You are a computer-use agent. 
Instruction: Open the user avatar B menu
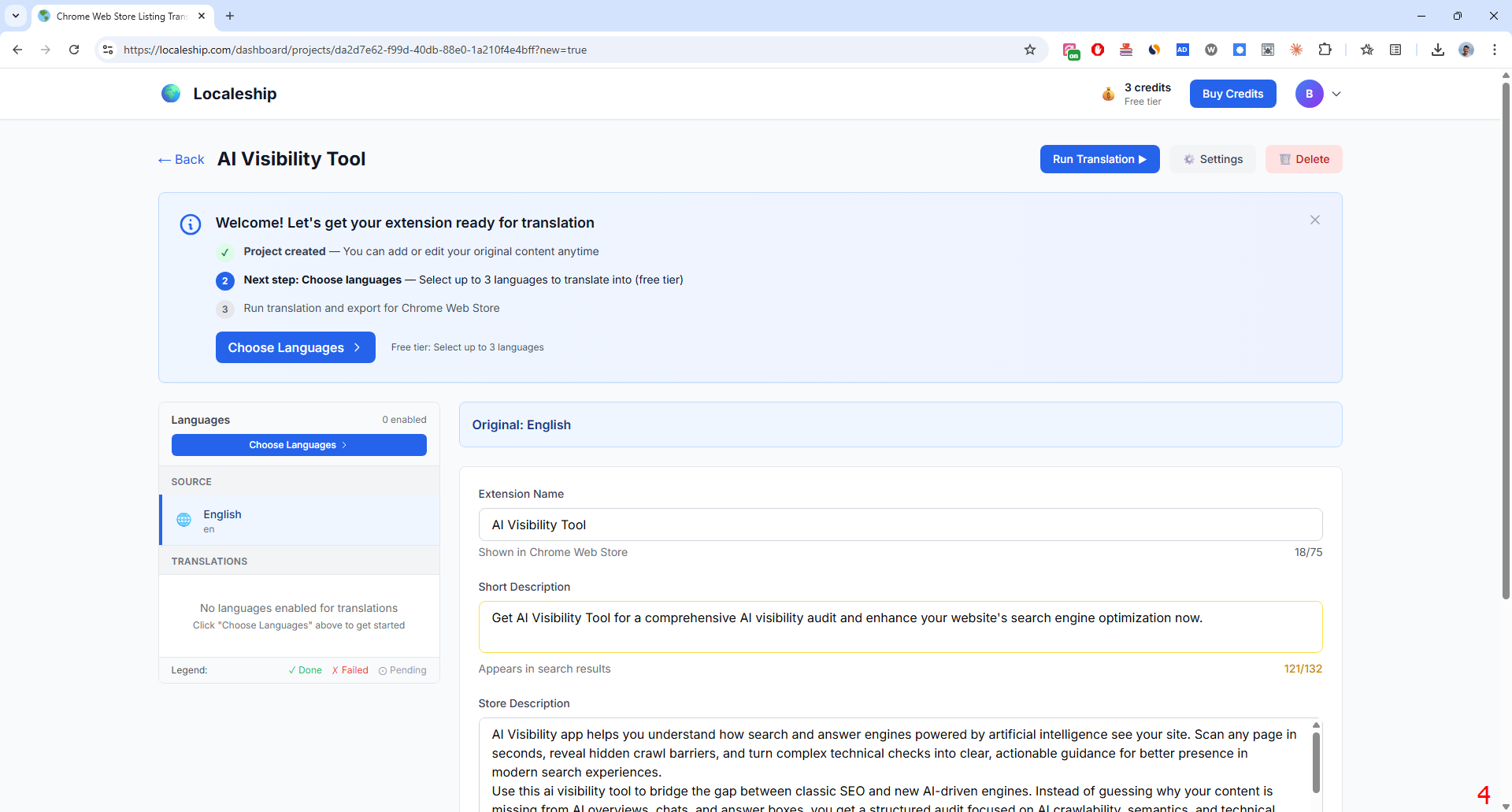[1309, 94]
